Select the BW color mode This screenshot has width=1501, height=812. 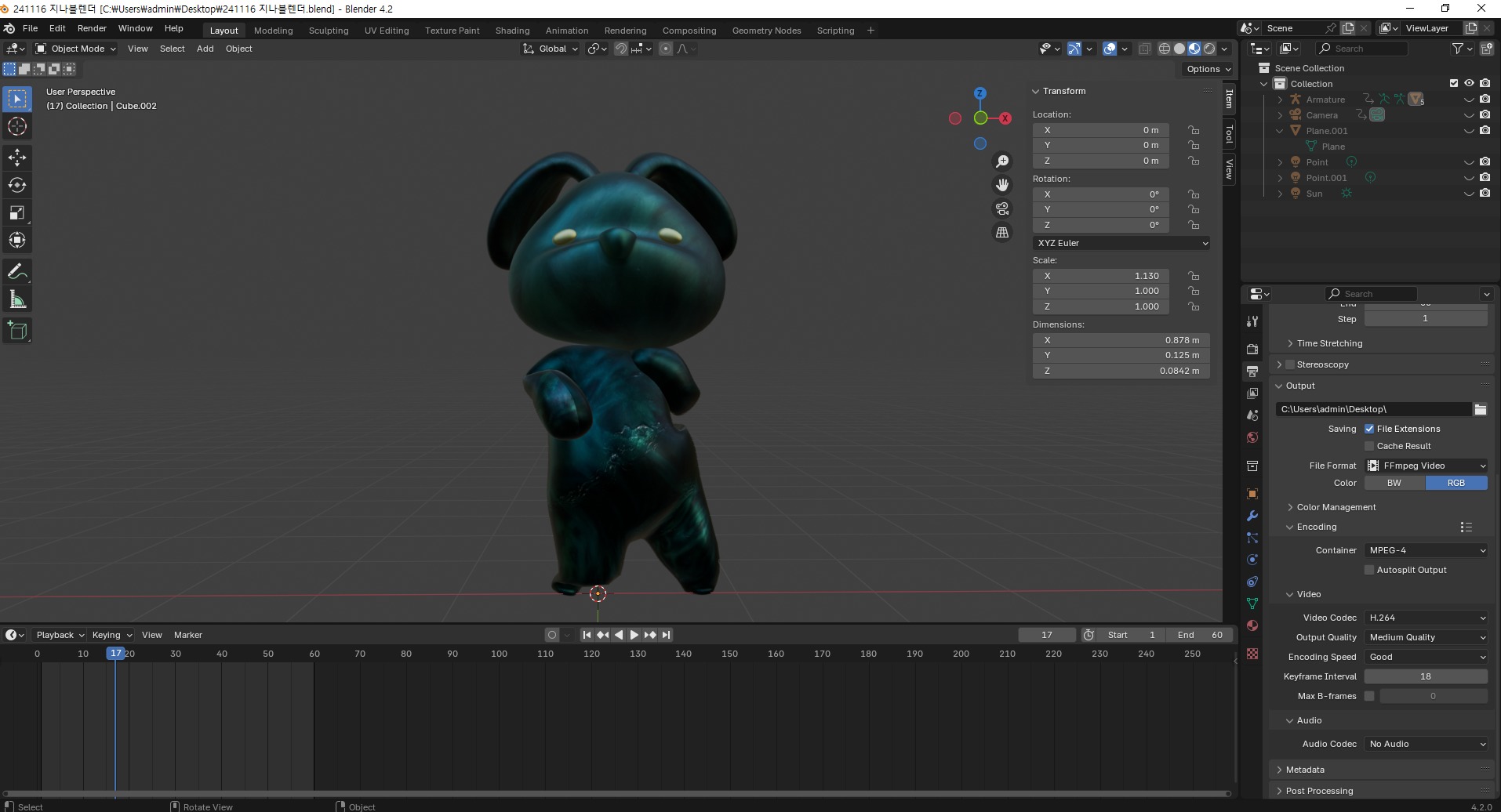(1394, 483)
